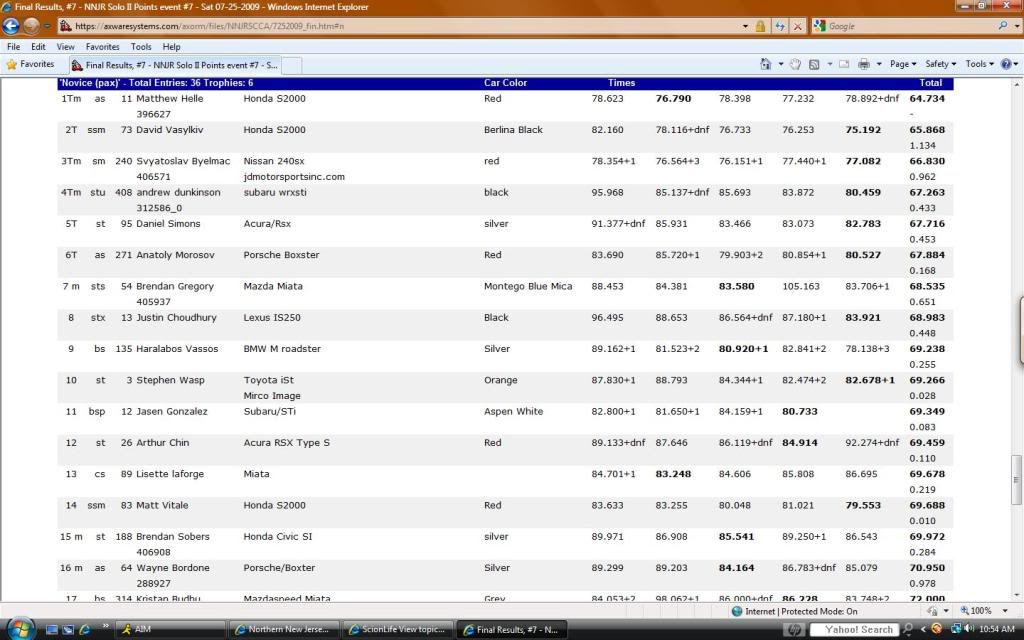1024x640 pixels.
Task: Switch to the Northern New Jersey taskbar window
Action: tap(284, 630)
